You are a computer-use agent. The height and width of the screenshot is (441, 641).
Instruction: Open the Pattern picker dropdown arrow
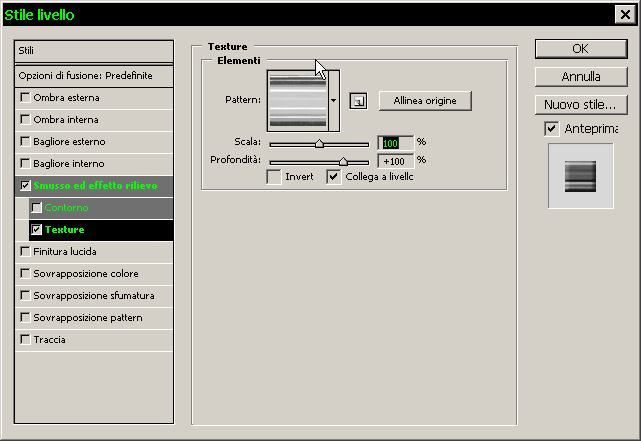coord(333,101)
